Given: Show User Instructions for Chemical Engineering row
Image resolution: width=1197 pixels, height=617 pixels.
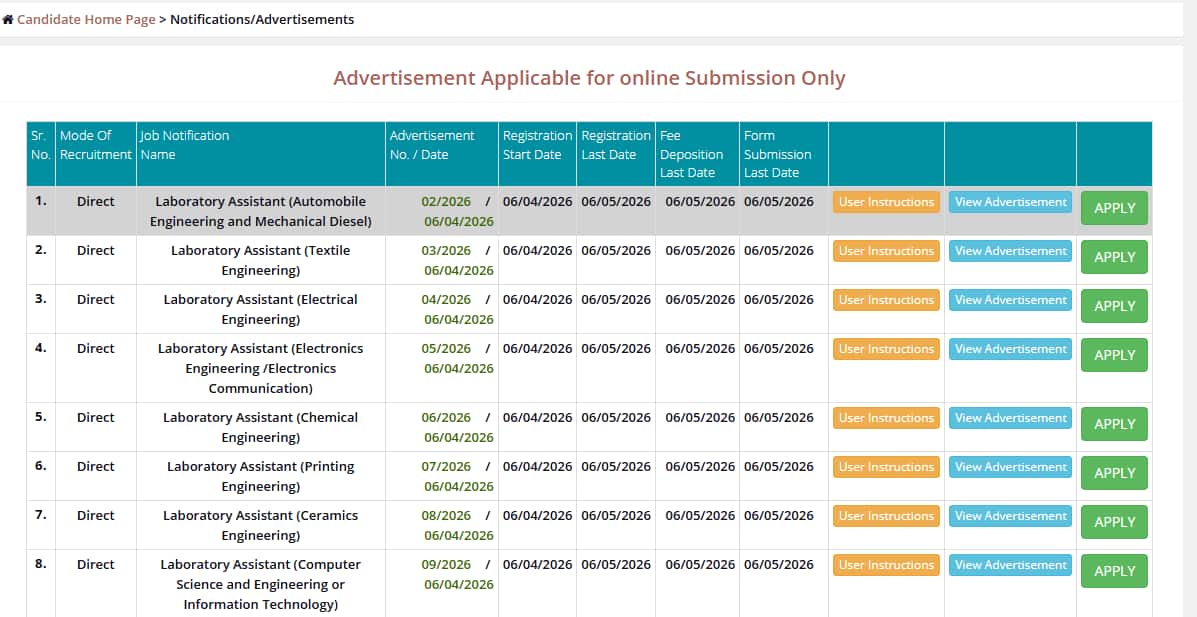Looking at the screenshot, I should pyautogui.click(x=886, y=418).
